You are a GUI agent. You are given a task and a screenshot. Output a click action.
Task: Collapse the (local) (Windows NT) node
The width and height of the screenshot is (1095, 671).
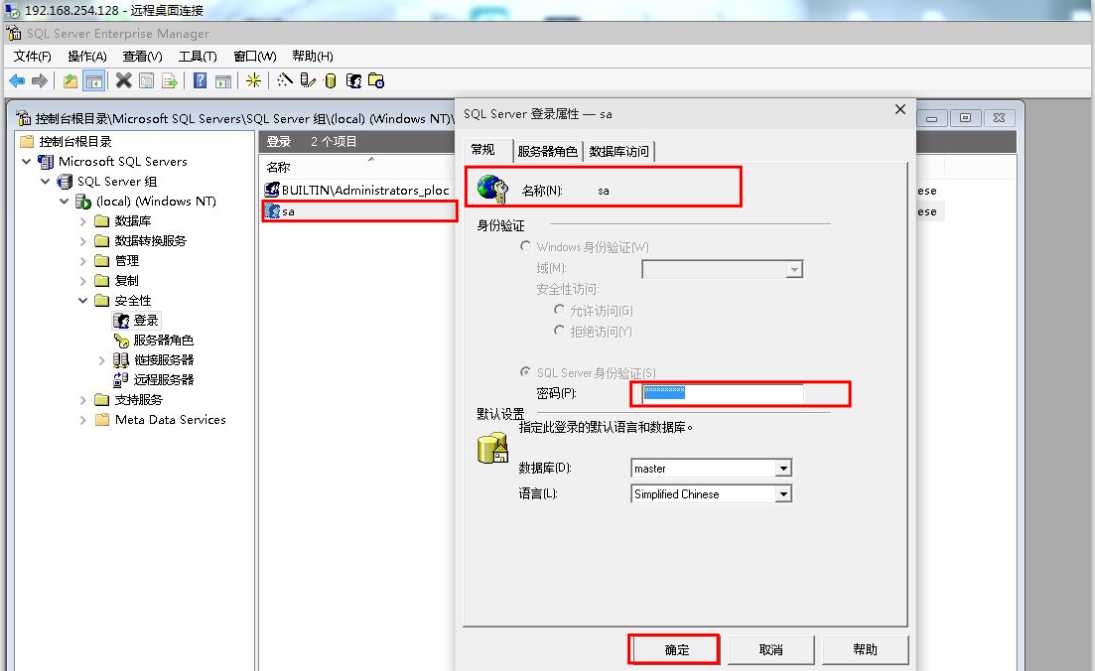64,201
